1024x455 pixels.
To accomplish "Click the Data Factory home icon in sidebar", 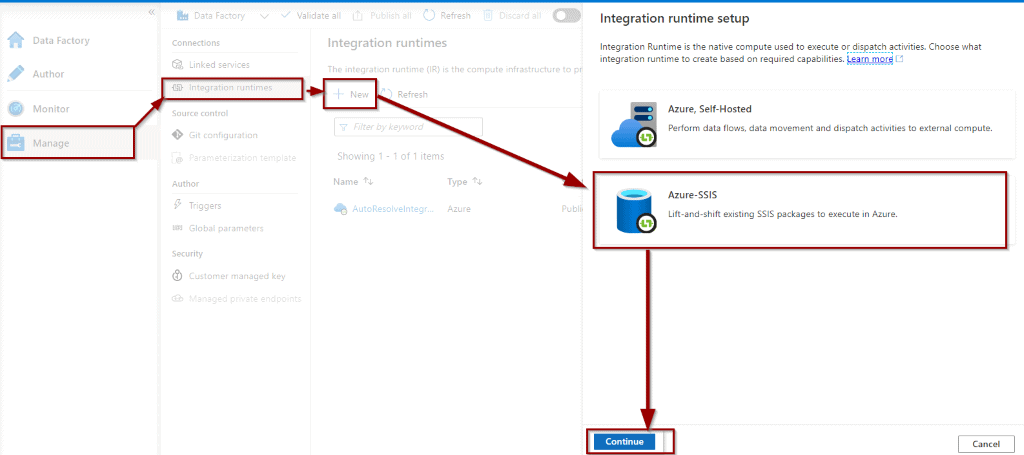I will pos(16,40).
